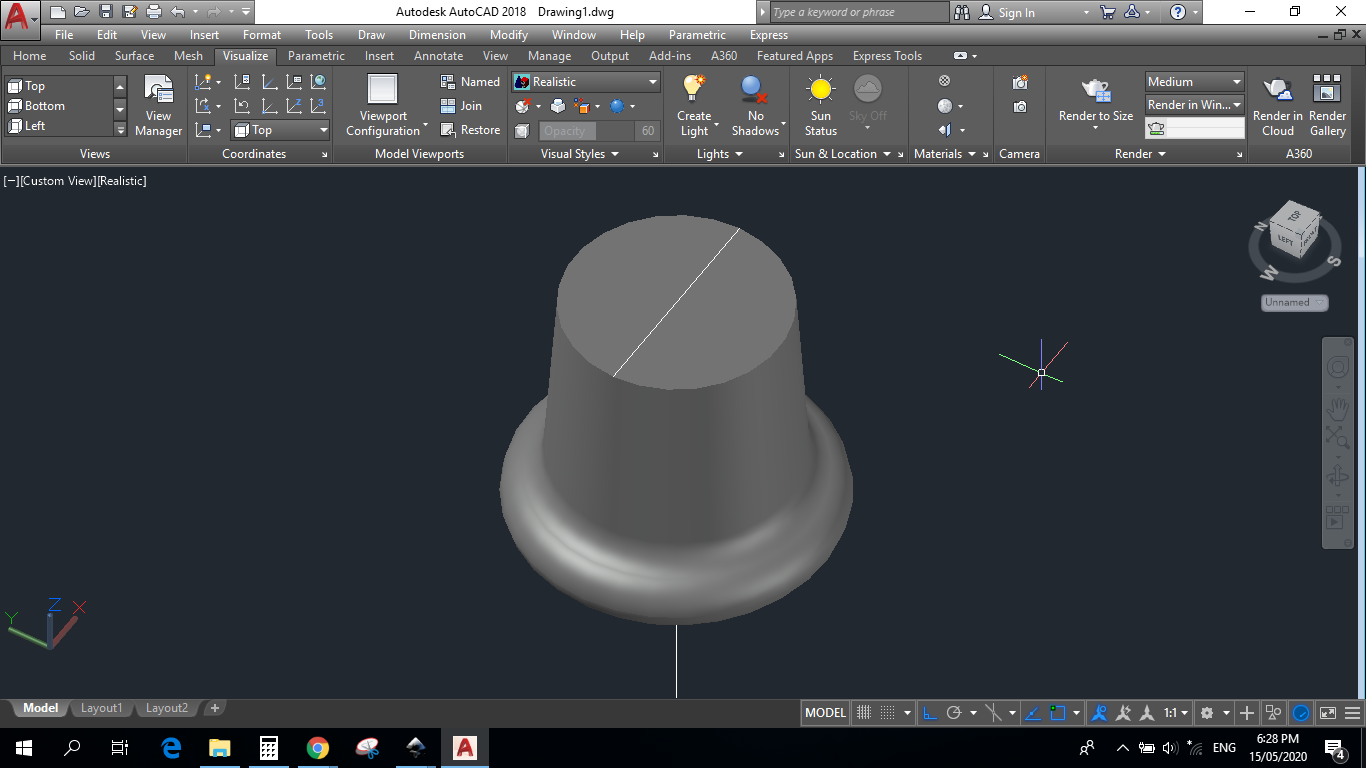Click the Render to Size teapot

pyautogui.click(x=1096, y=90)
